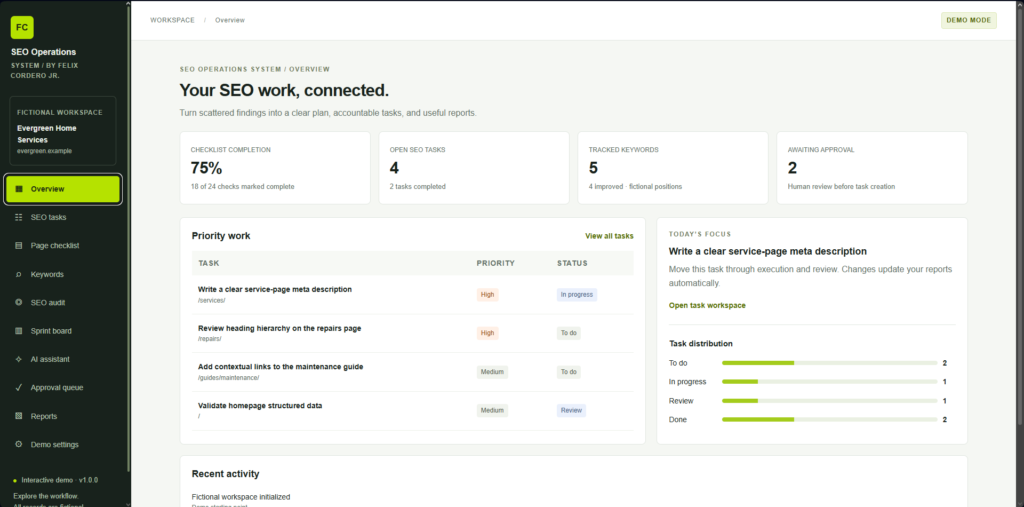Open Page checklist section
This screenshot has height=507, width=1024.
coord(63,246)
